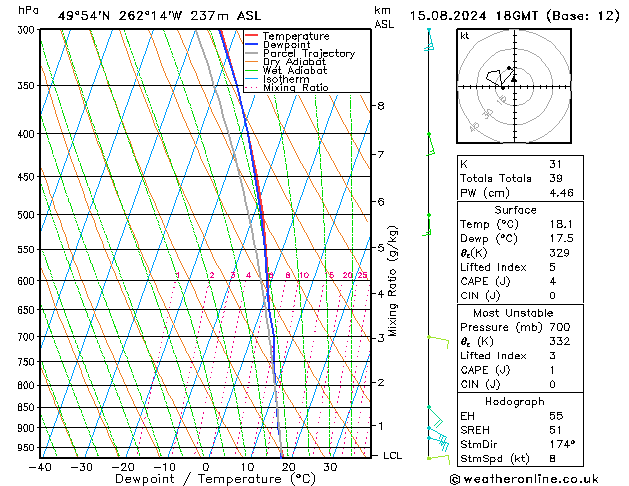Image resolution: width=629 pixels, height=486 pixels.
Task: Click the 'km ASL' altitude axis label
Action: pyautogui.click(x=383, y=17)
